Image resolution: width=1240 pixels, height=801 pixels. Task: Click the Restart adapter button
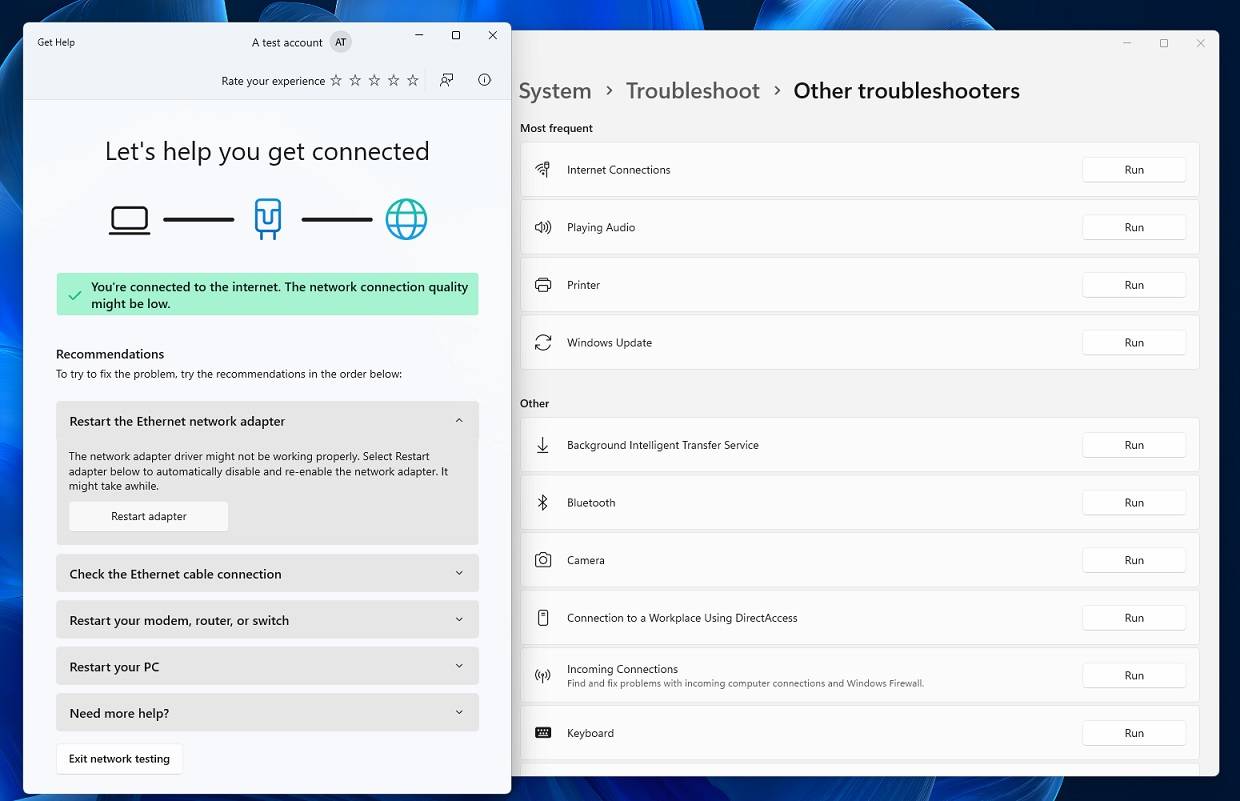[148, 516]
